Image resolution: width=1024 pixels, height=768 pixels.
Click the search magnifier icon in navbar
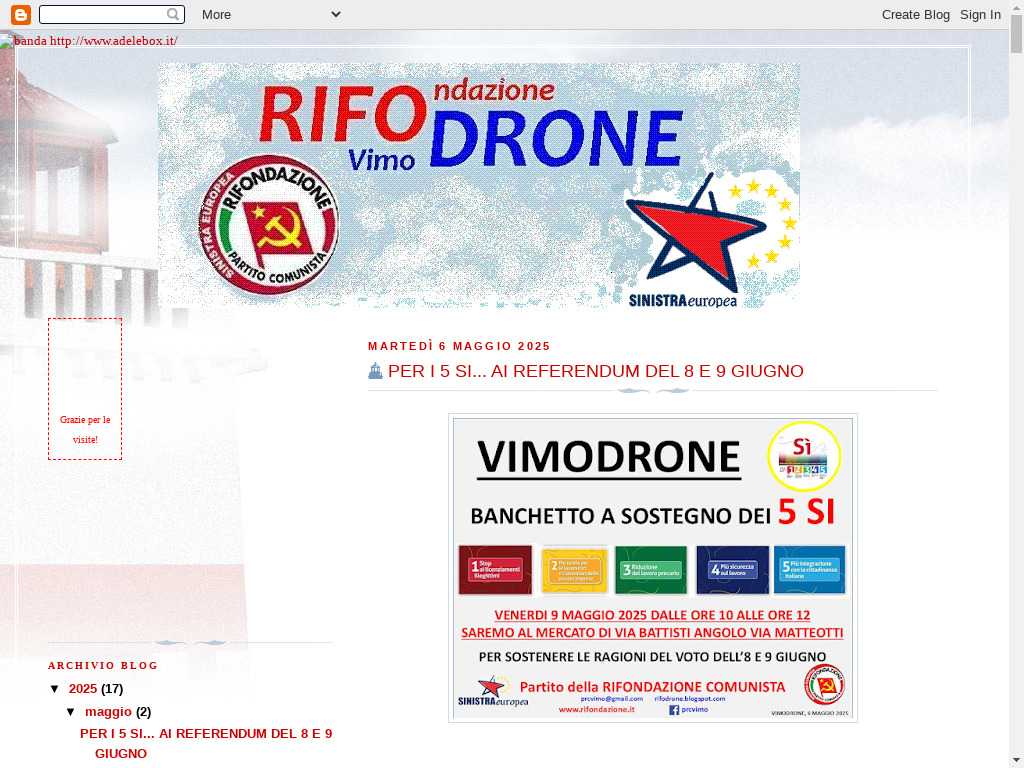point(172,14)
